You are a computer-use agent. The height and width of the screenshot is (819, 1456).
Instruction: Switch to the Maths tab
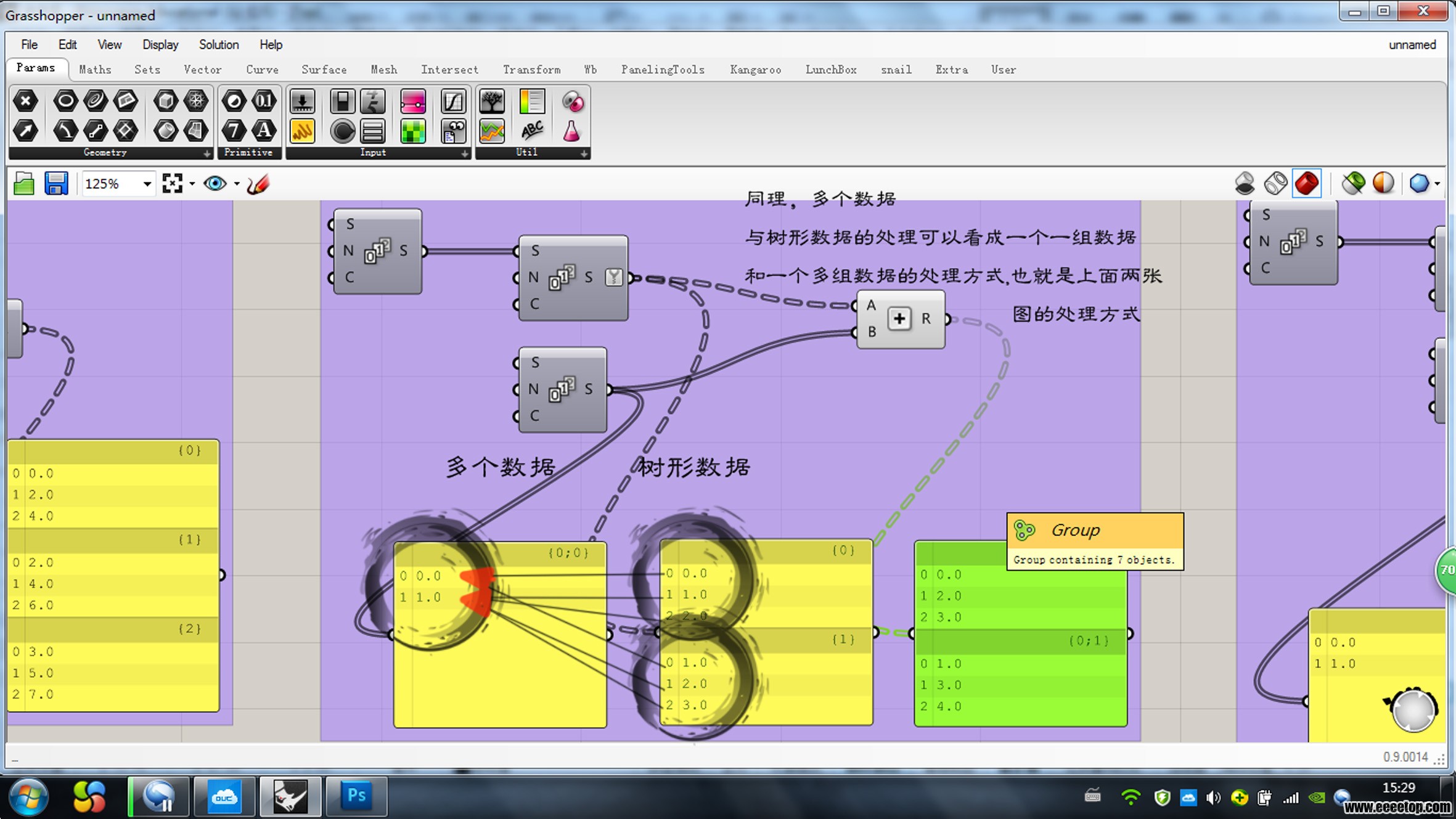(x=95, y=70)
